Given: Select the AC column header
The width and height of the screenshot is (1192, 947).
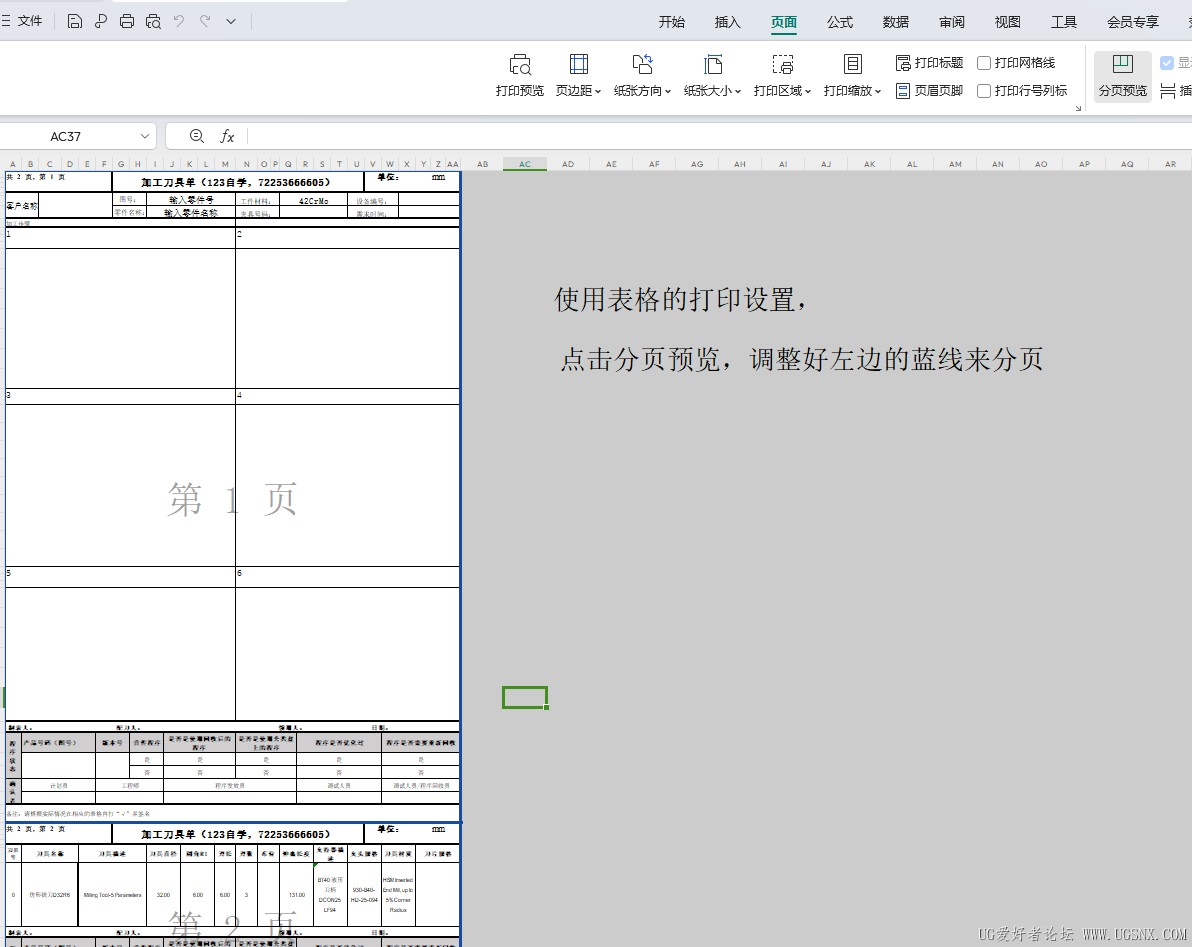Looking at the screenshot, I should coord(524,164).
